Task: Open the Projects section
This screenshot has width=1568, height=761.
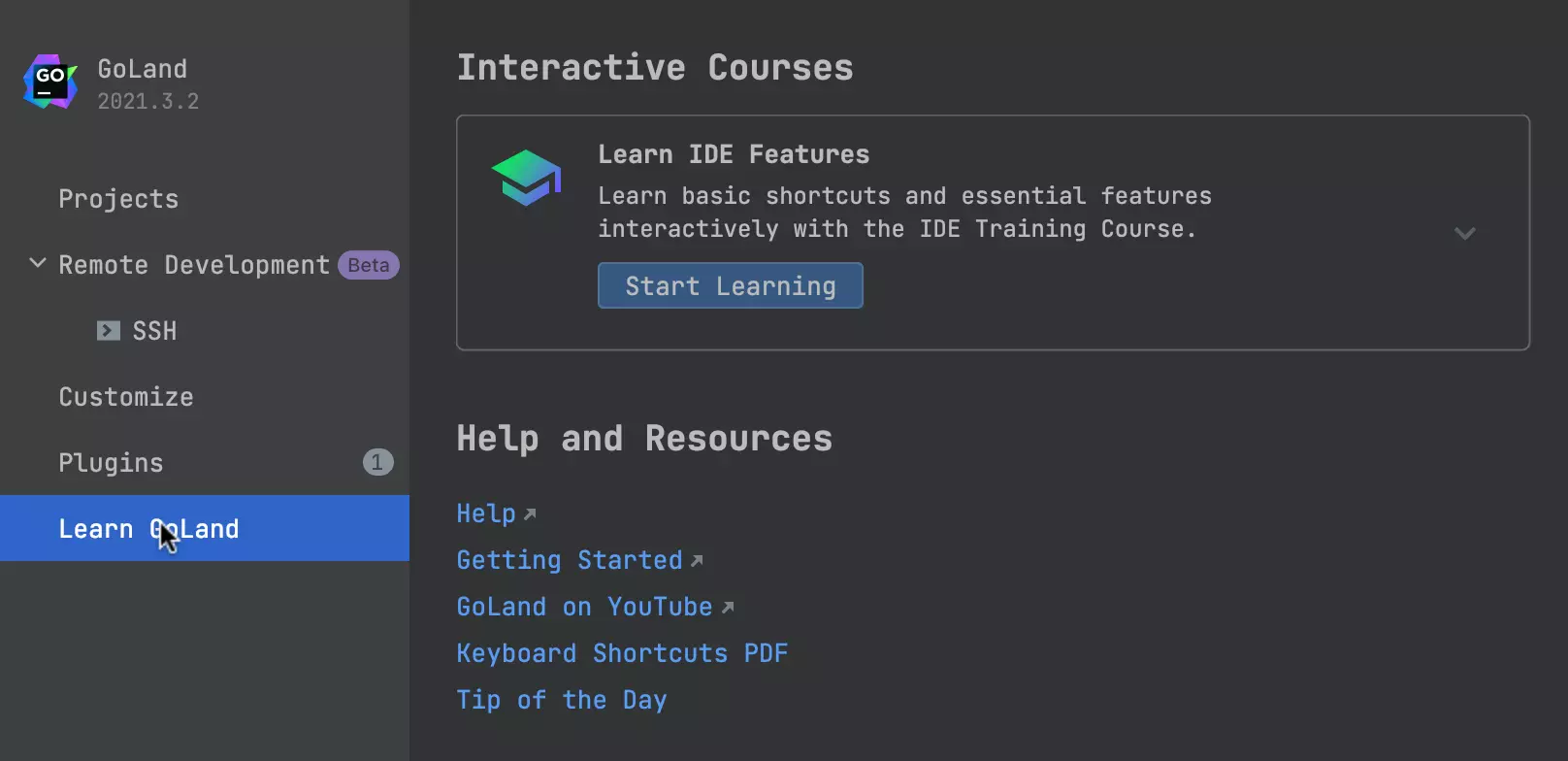Action: (118, 199)
